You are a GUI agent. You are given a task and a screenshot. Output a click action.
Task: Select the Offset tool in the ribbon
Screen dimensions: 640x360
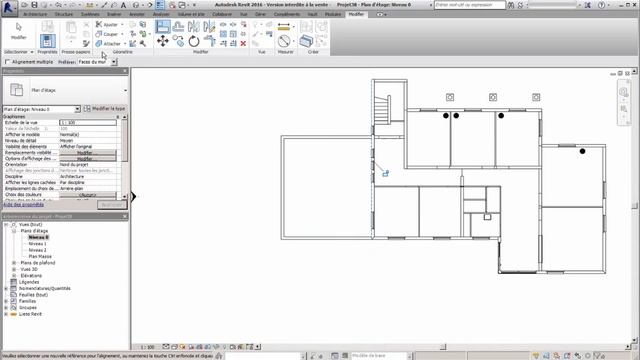coord(178,27)
